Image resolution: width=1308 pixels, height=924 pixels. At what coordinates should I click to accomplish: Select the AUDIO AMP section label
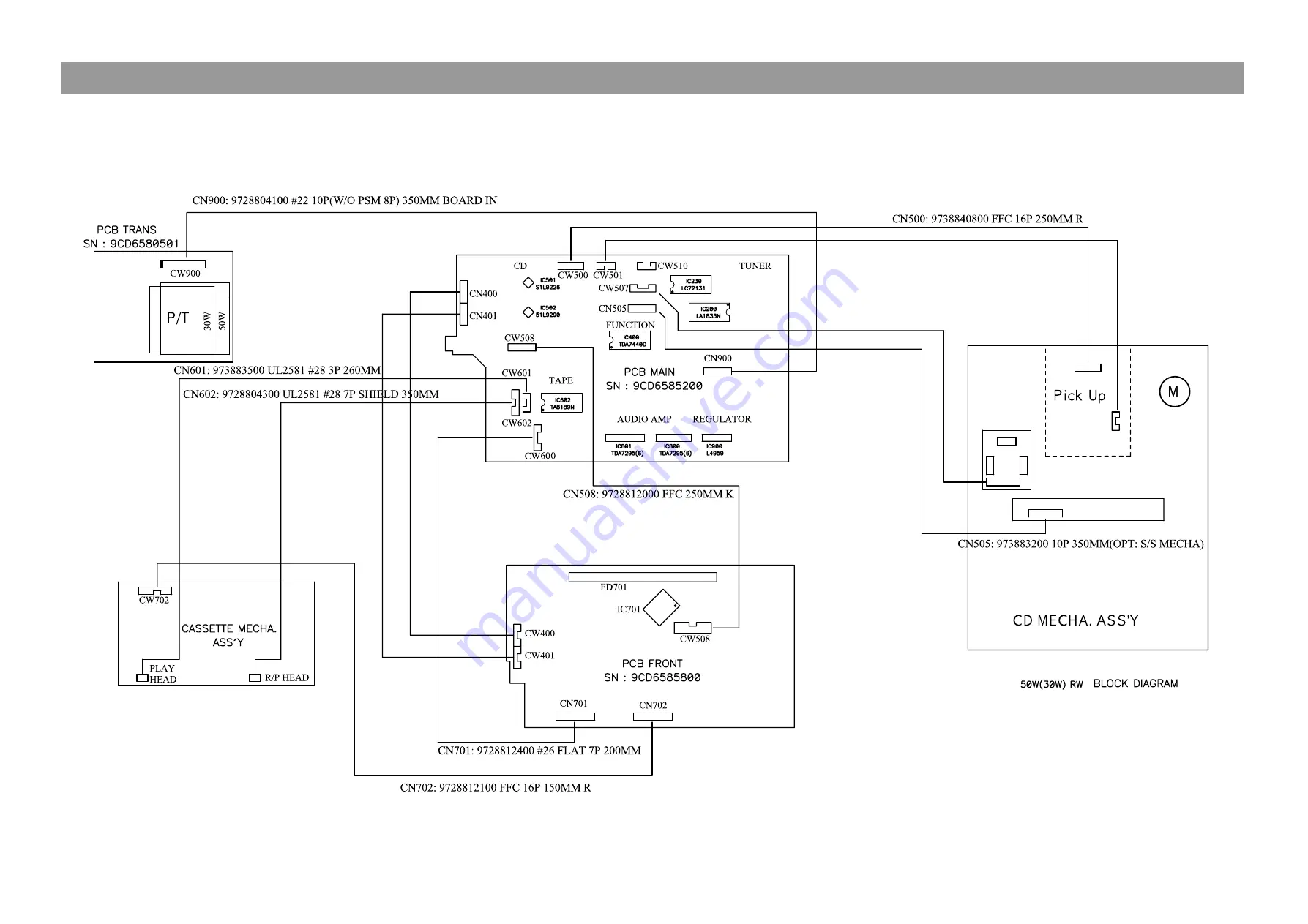tap(644, 419)
